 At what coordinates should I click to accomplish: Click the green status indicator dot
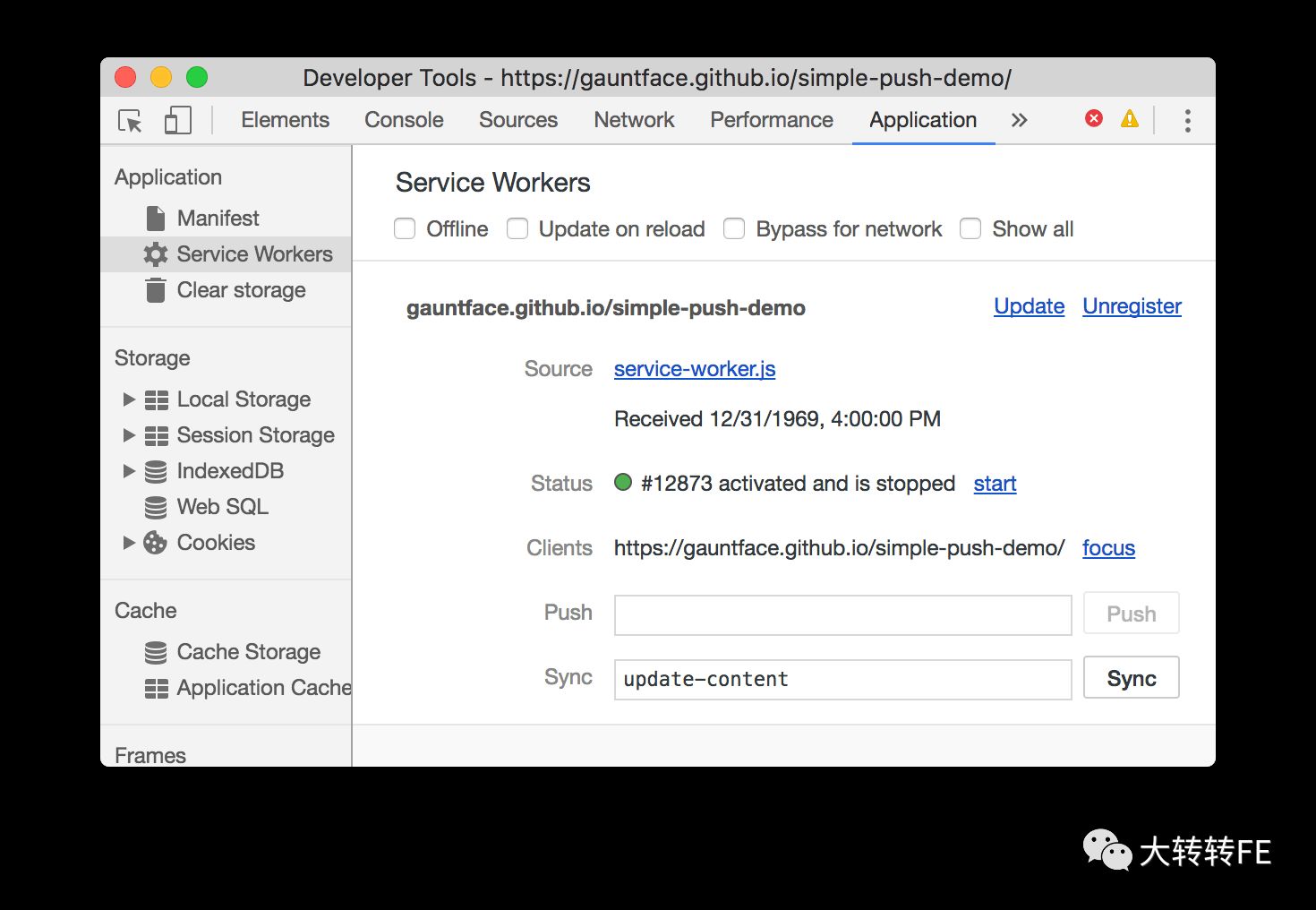pos(623,483)
